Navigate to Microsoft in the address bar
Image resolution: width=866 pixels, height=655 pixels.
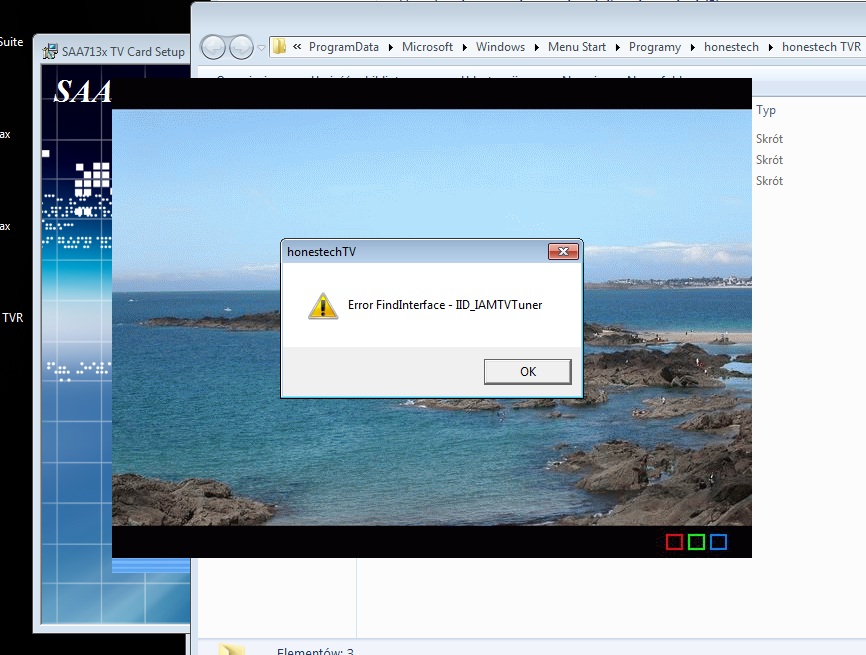click(x=427, y=47)
